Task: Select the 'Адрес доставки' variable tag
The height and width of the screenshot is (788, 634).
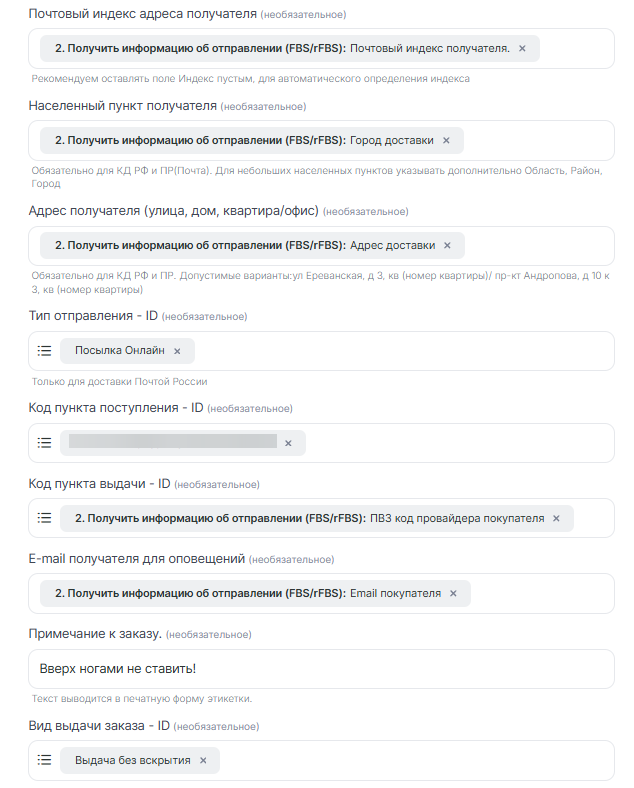Action: coord(240,246)
